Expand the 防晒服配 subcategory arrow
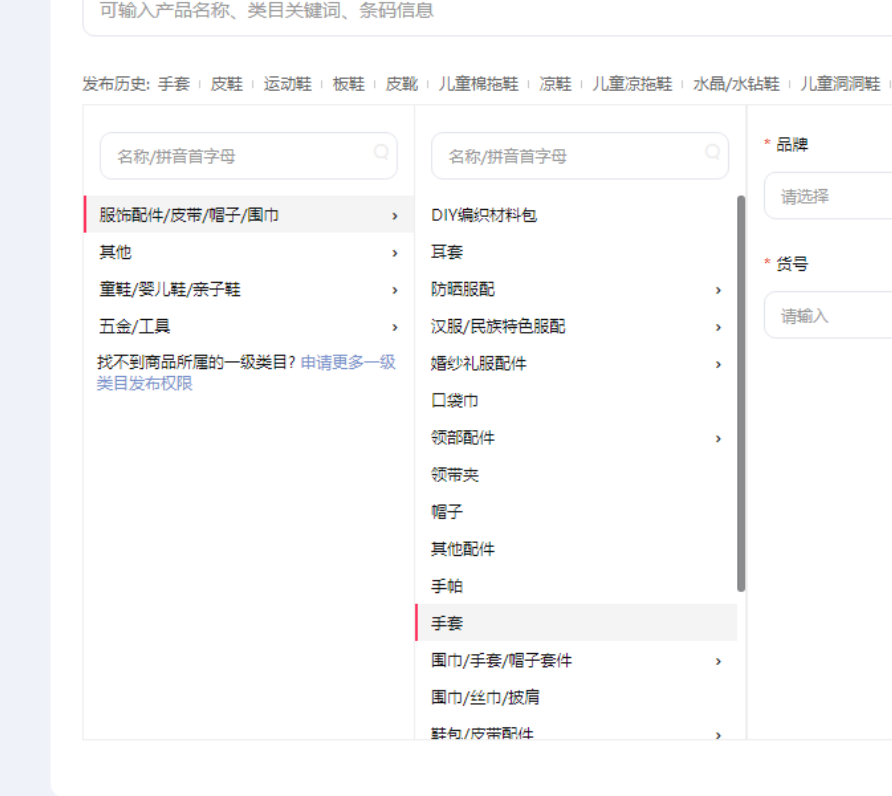The image size is (892, 796). pos(718,290)
